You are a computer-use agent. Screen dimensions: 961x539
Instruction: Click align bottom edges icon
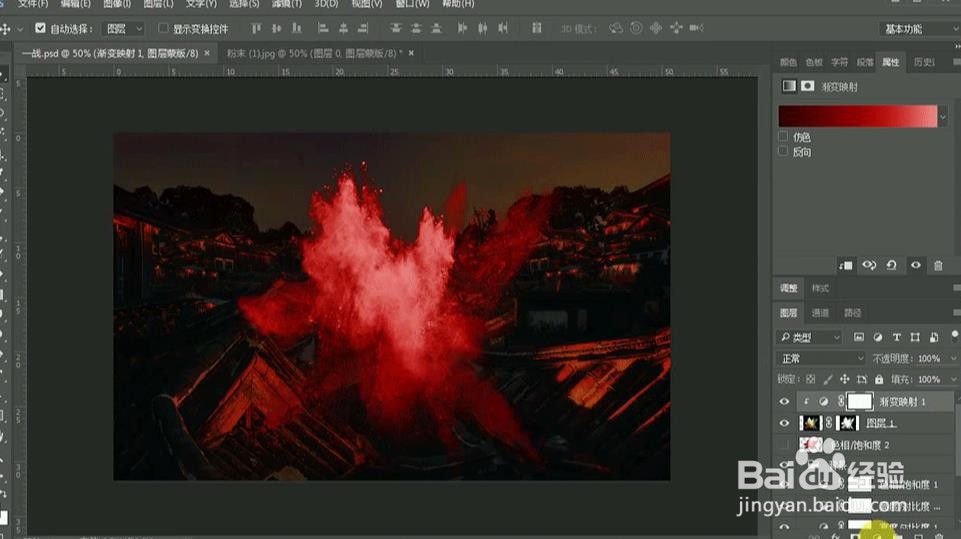click(297, 28)
